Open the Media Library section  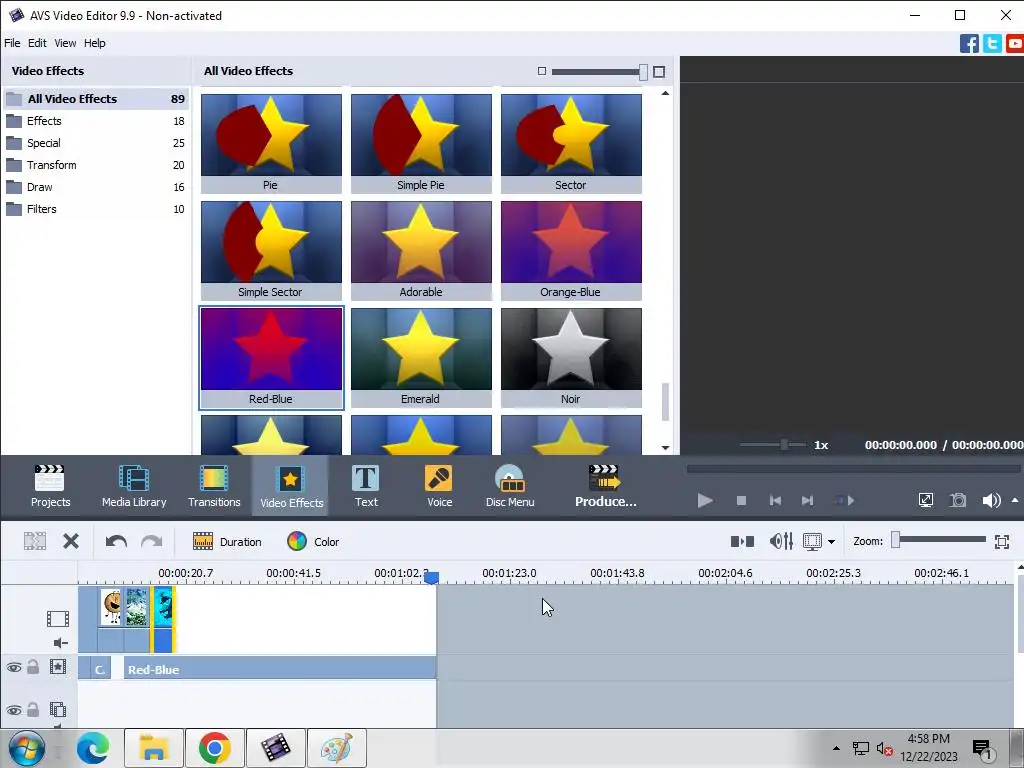[134, 486]
